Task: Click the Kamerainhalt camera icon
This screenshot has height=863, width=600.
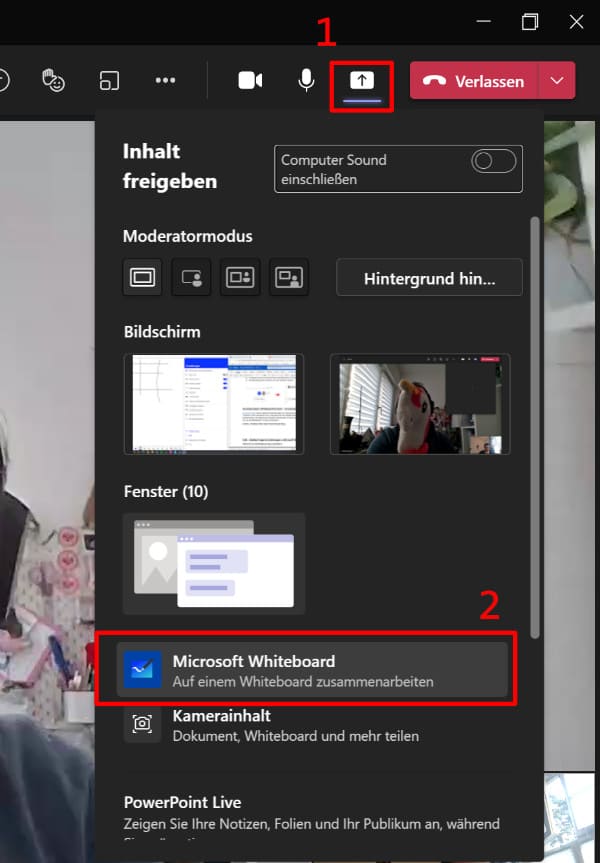Action: pos(142,723)
